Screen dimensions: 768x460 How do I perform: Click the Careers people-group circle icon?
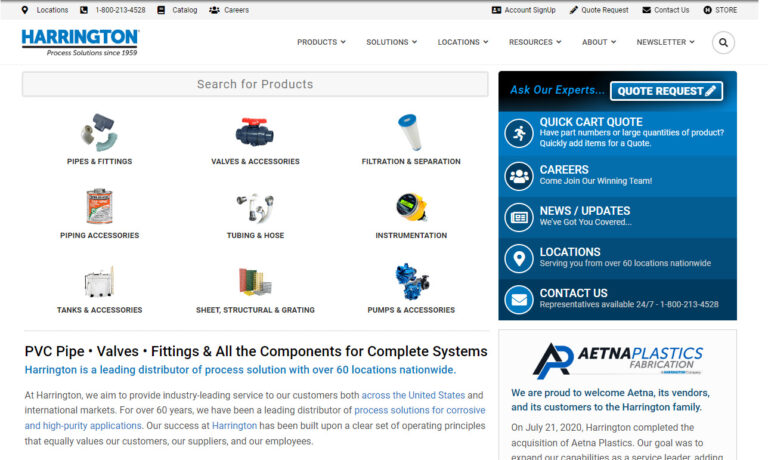519,176
